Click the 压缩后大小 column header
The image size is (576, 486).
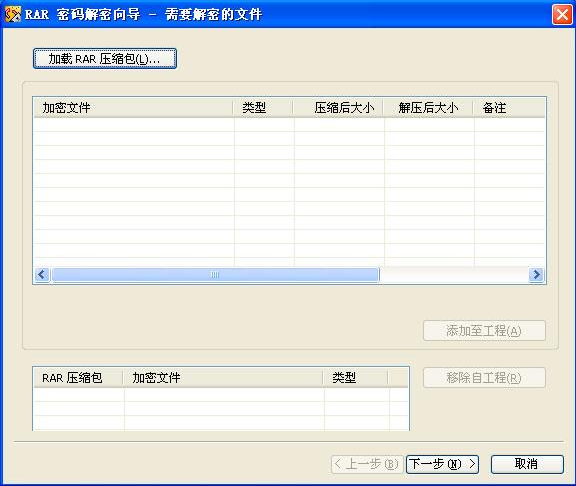(338, 108)
